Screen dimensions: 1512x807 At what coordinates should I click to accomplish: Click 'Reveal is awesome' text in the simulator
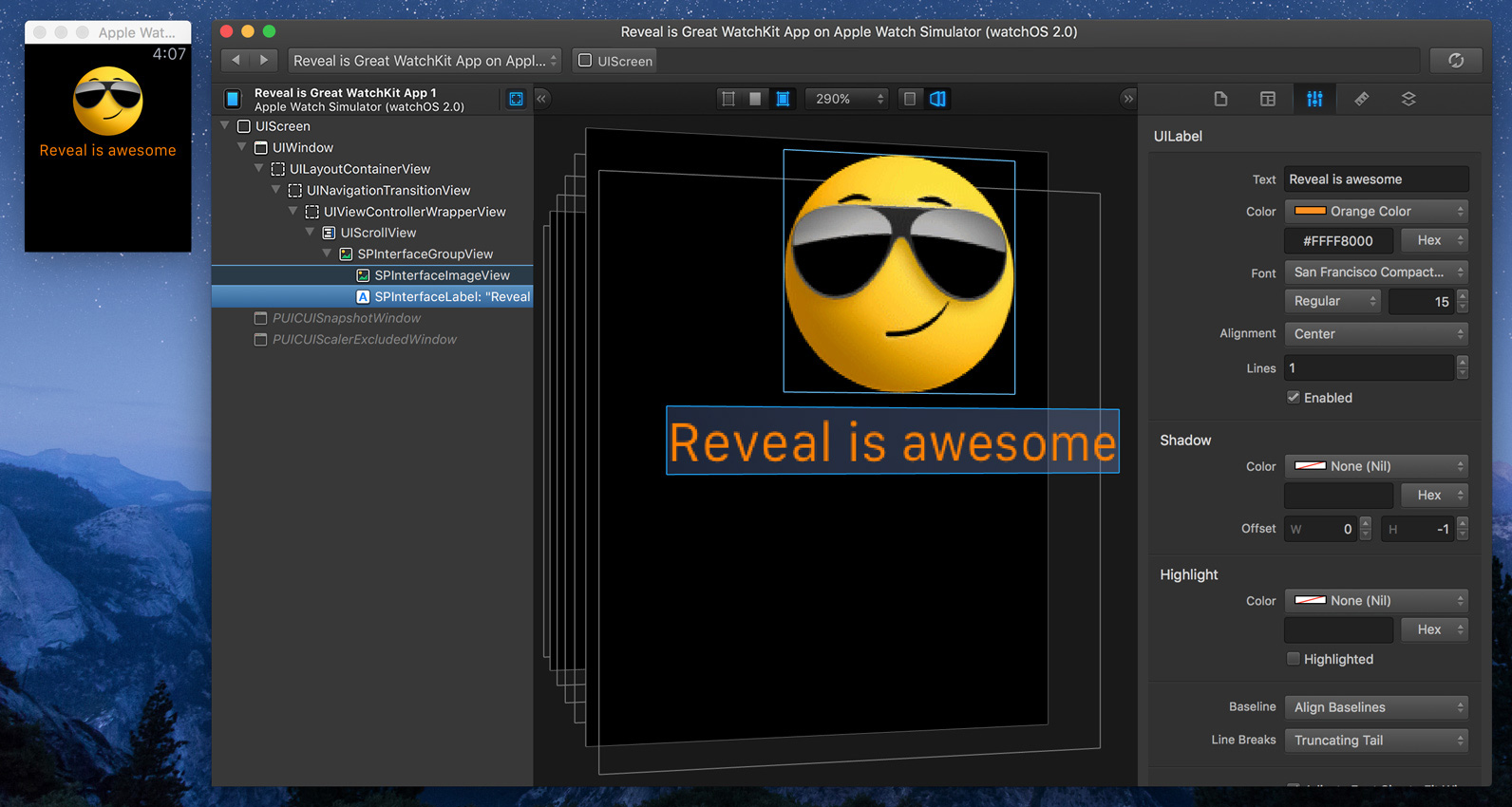point(107,150)
